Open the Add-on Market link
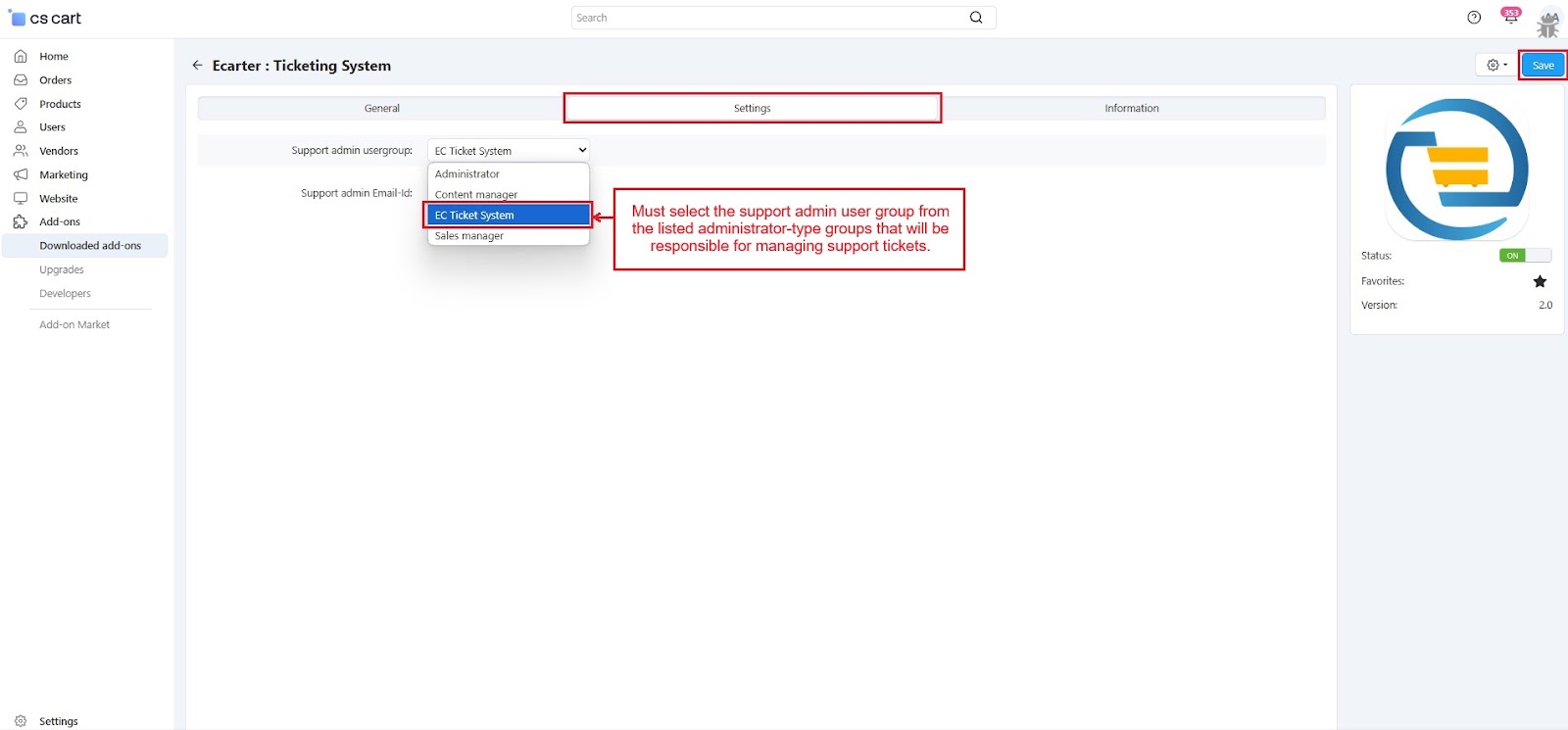The height and width of the screenshot is (730, 1568). (x=74, y=324)
